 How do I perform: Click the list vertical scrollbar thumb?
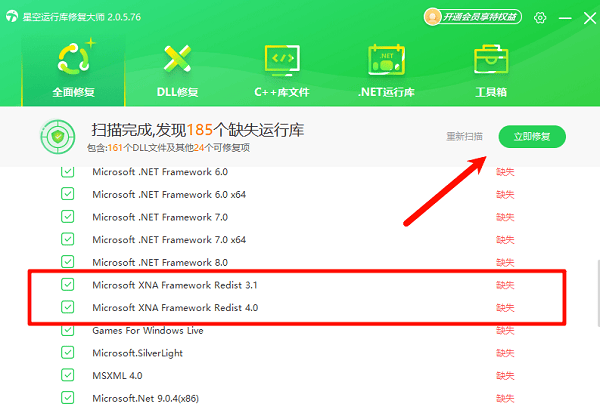tap(598, 293)
